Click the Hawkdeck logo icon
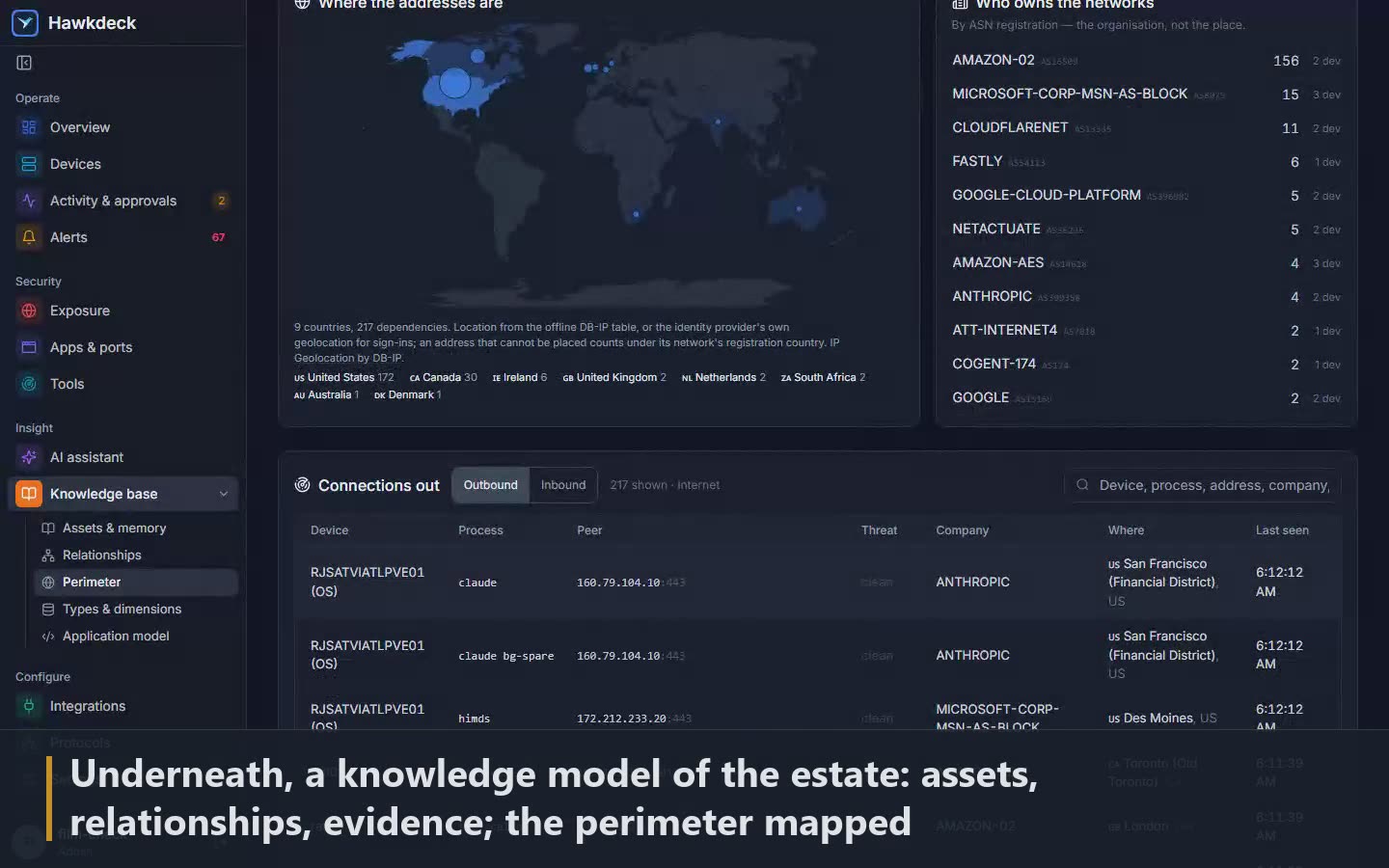The image size is (1389, 868). pyautogui.click(x=25, y=23)
